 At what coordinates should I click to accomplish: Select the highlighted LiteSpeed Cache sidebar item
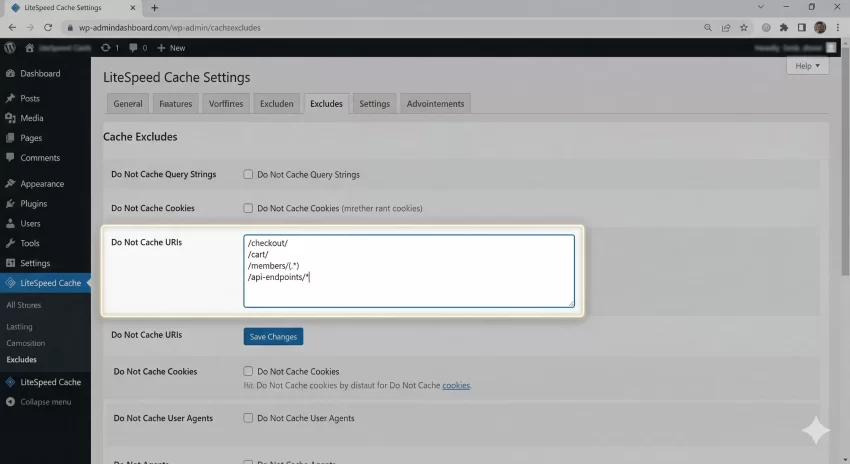45,283
